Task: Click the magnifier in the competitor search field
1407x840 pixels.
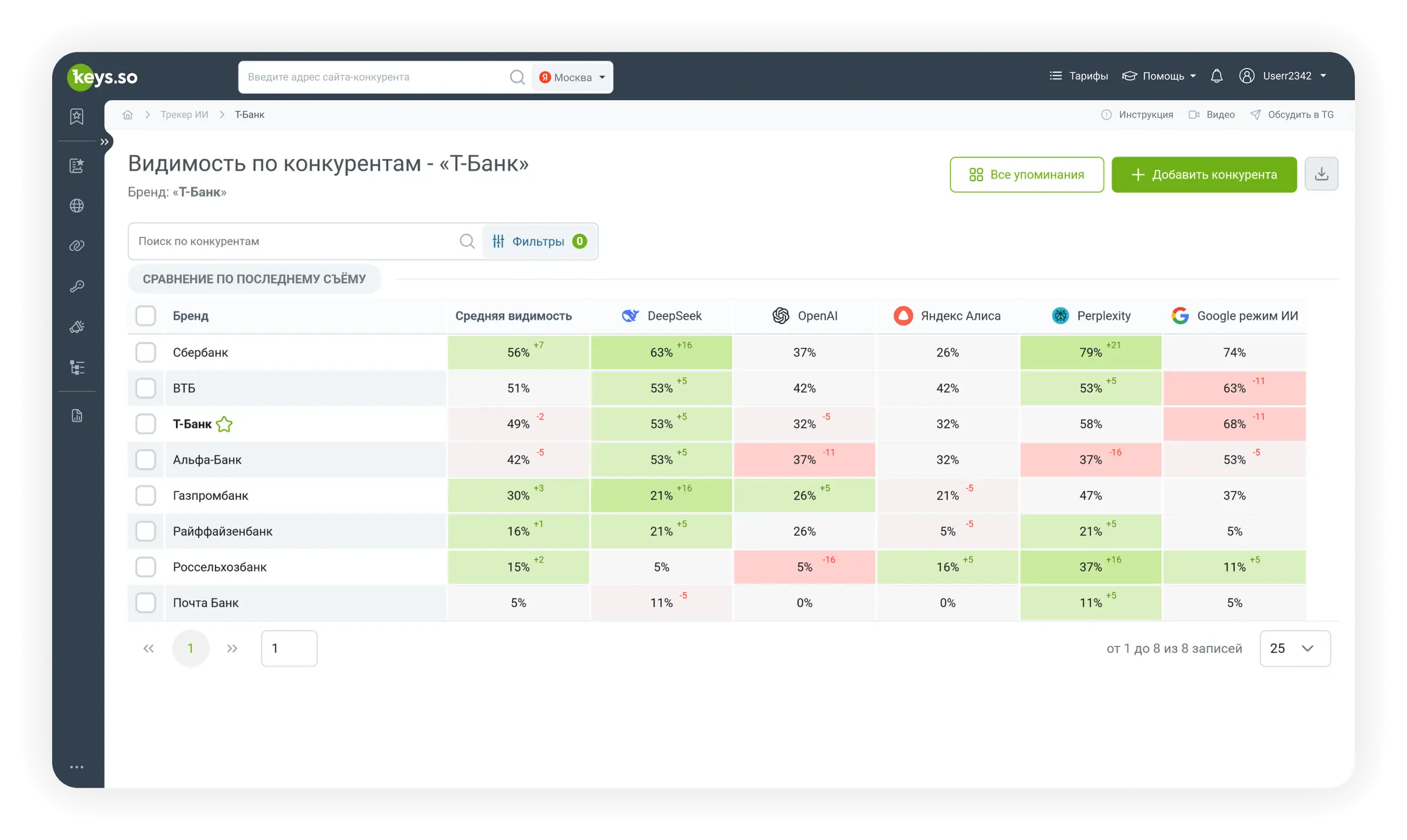Action: point(467,241)
